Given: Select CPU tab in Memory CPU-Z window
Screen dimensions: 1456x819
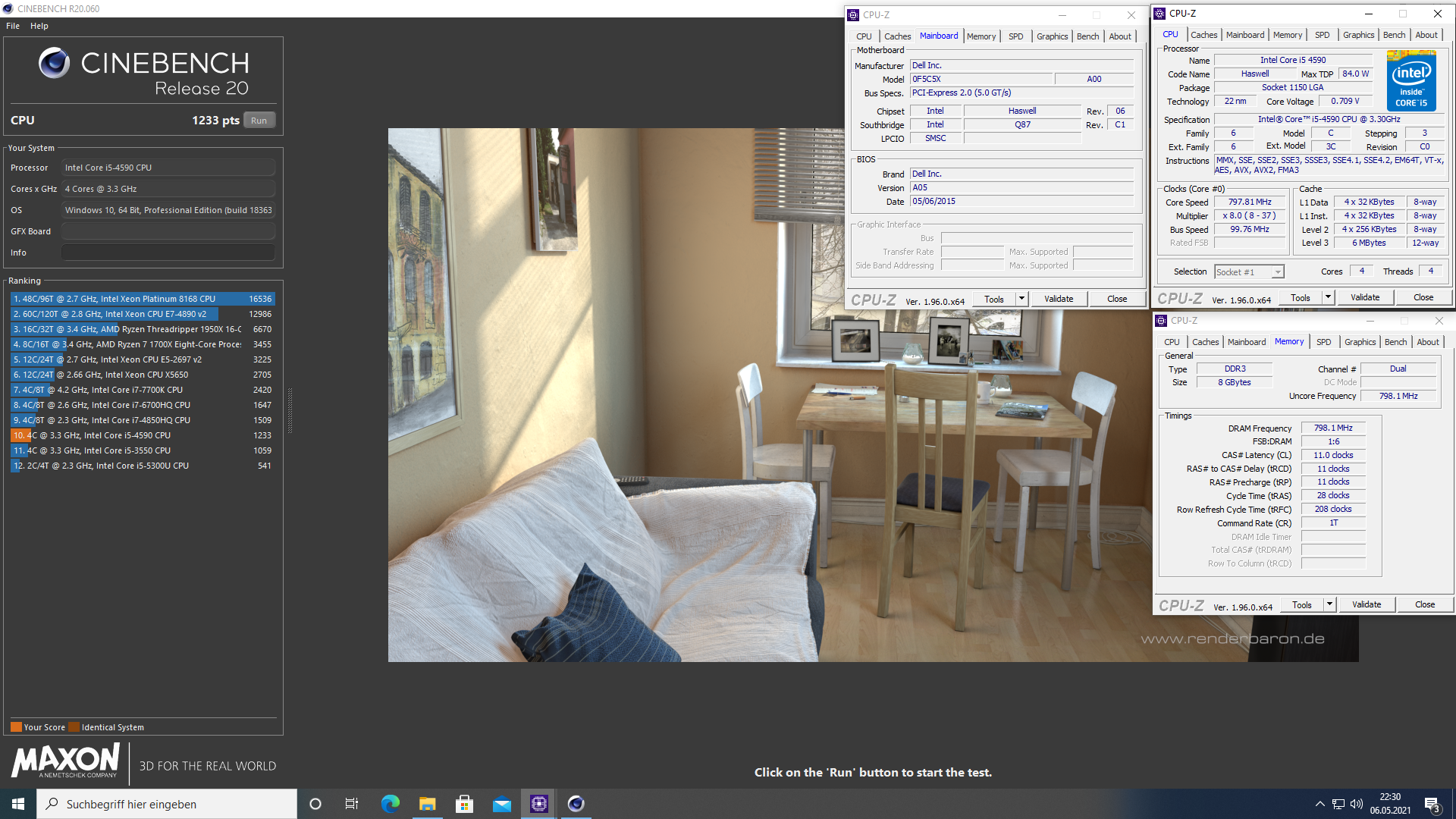Looking at the screenshot, I should point(1172,342).
